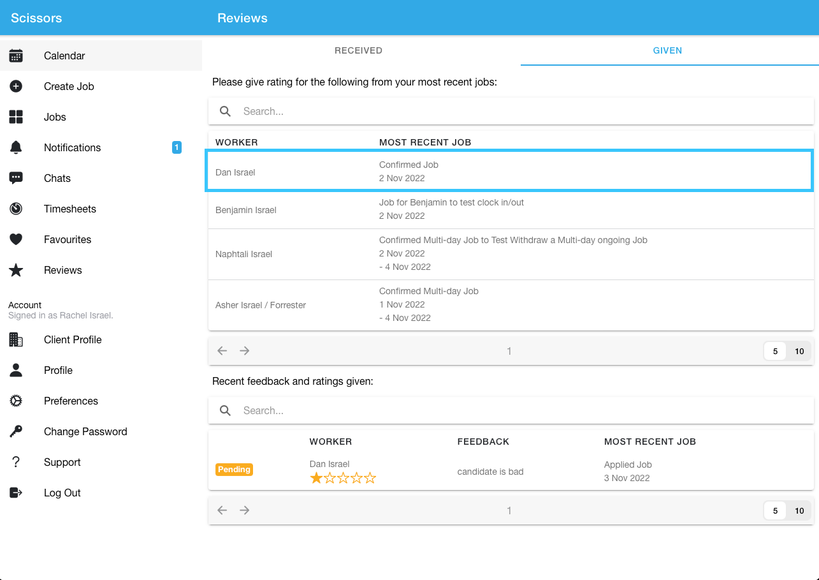Navigate to Jobs in sidebar
The image size is (819, 580).
[101, 117]
